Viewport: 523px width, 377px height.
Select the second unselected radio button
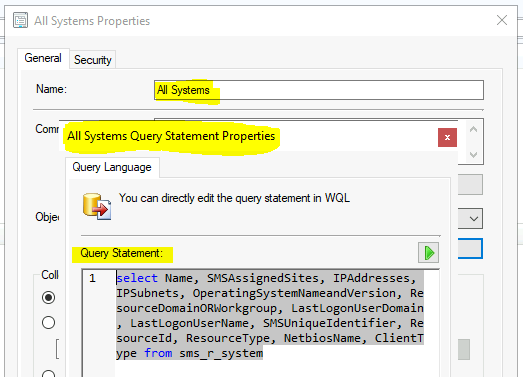[x=48, y=322]
